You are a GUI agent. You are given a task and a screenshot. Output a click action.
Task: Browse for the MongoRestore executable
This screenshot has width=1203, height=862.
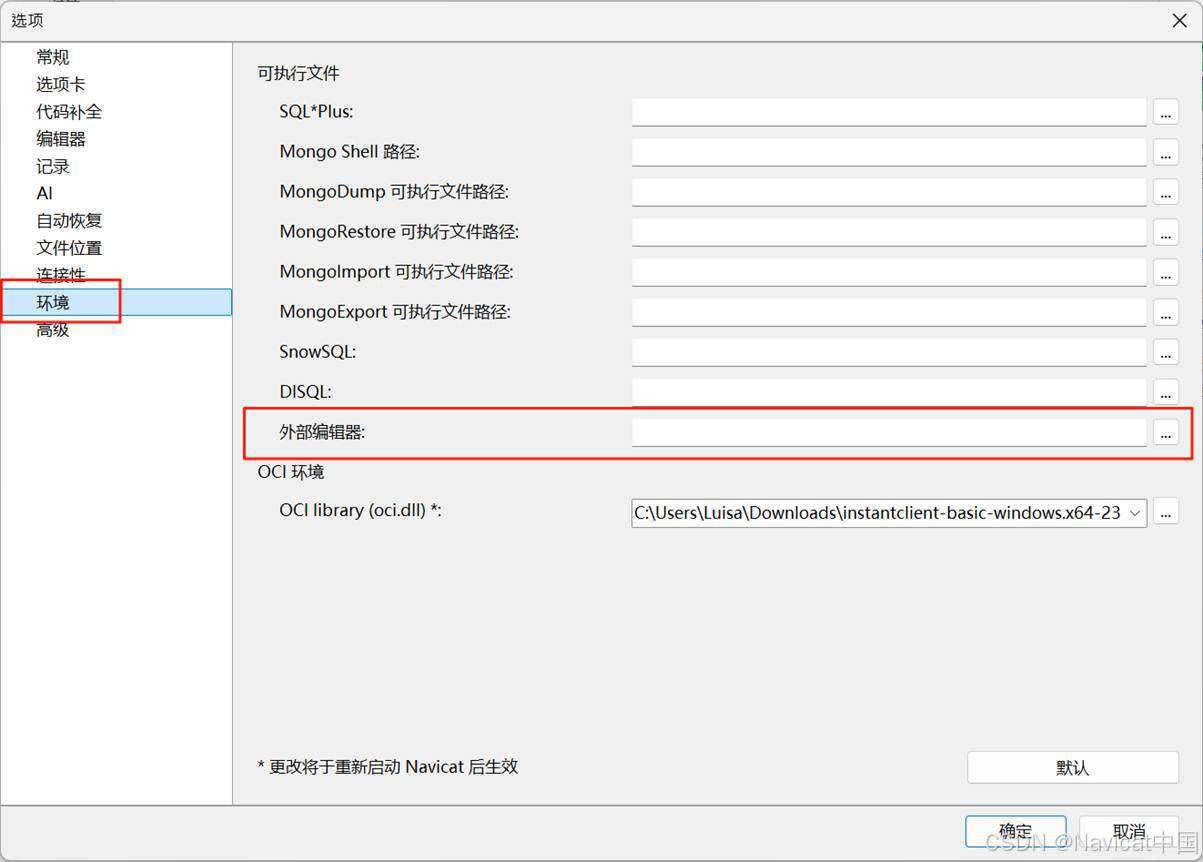coord(1166,232)
